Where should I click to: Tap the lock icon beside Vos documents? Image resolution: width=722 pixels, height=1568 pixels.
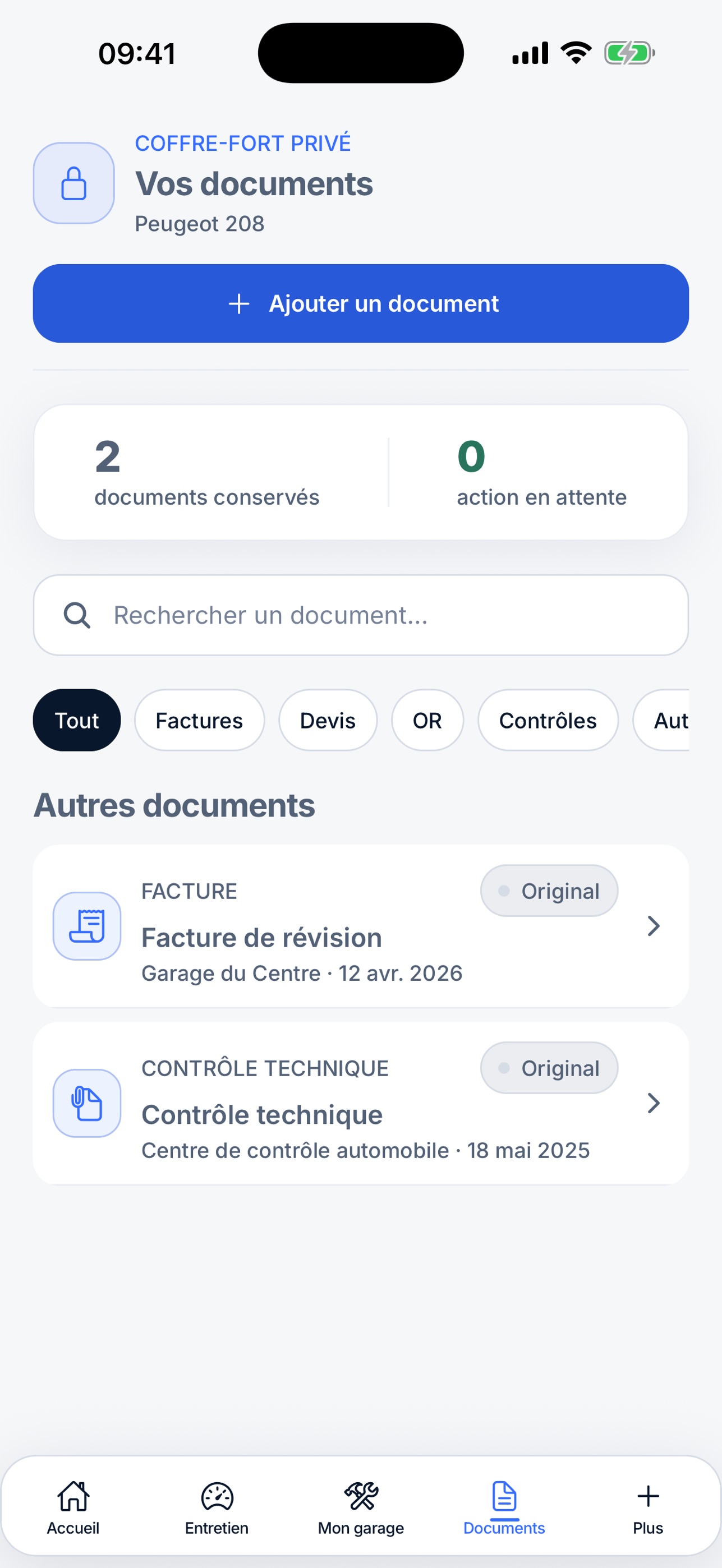pos(73,183)
